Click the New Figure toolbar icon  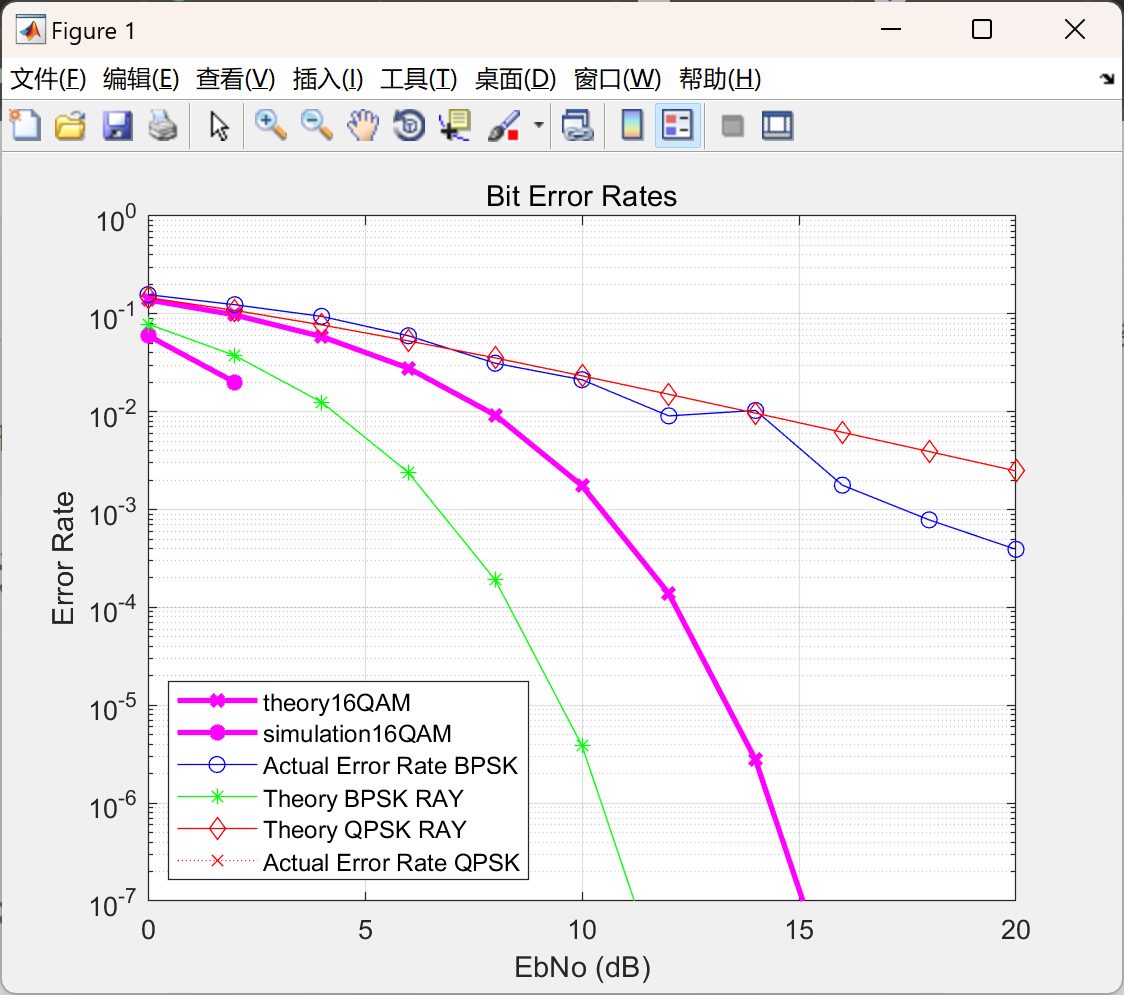click(26, 125)
